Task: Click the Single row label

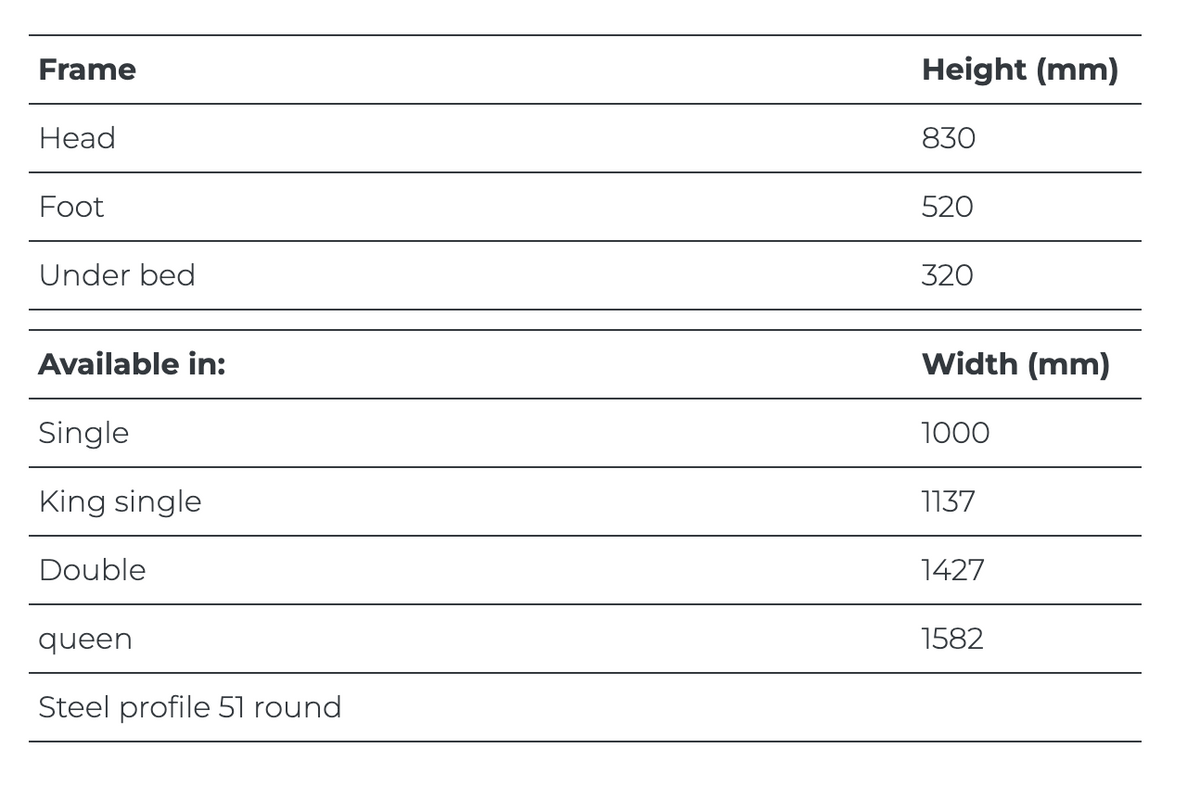Action: (84, 433)
